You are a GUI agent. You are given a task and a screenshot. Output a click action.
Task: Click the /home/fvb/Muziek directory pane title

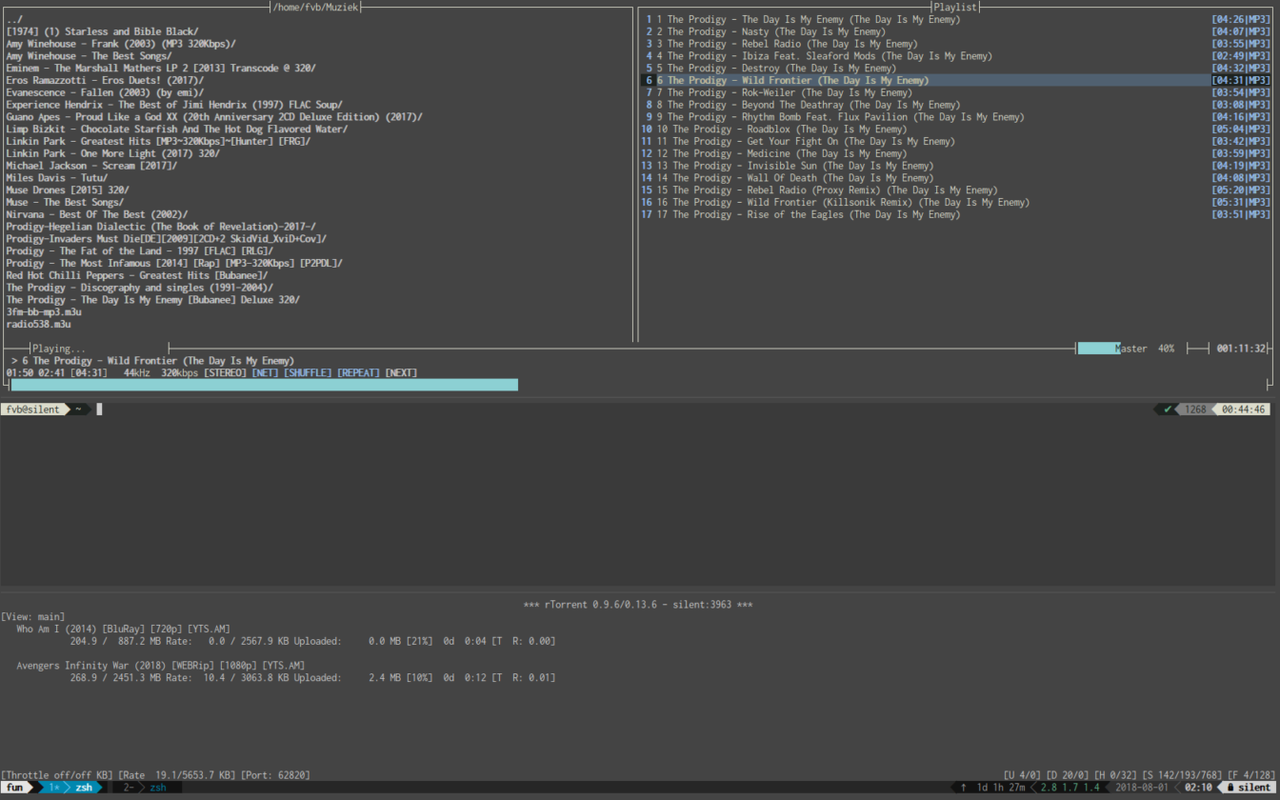click(318, 7)
